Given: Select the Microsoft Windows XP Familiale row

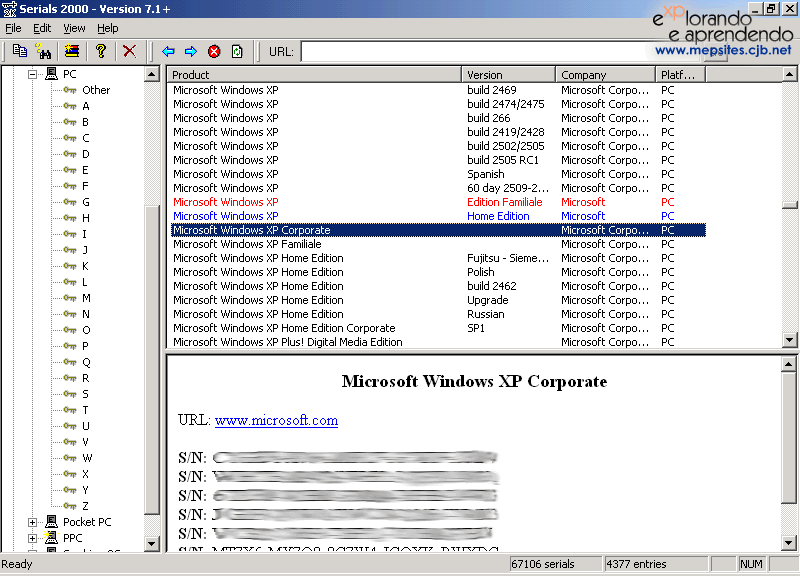Looking at the screenshot, I should coord(438,244).
